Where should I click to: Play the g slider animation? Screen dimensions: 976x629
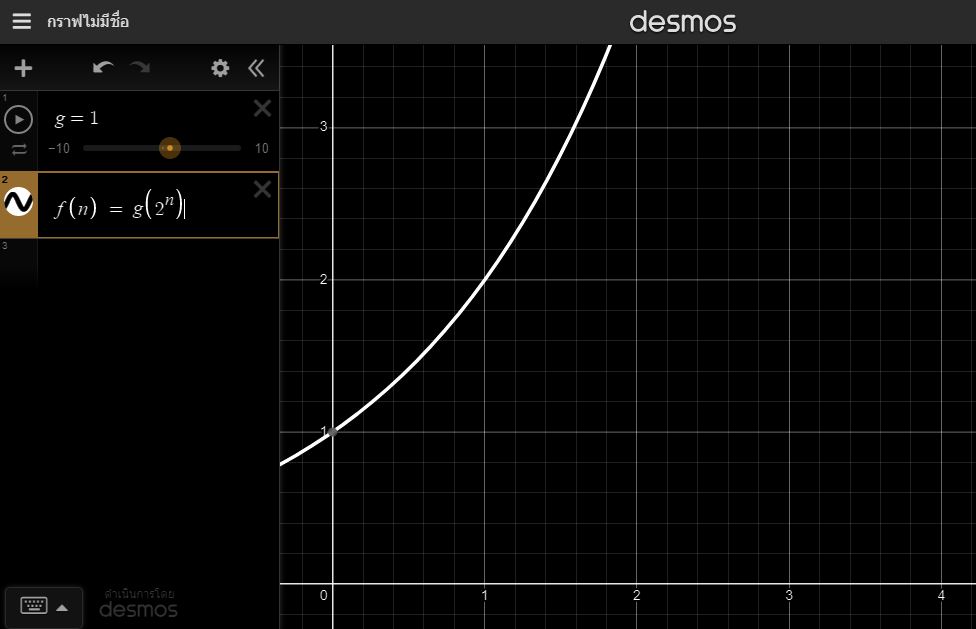pos(18,120)
